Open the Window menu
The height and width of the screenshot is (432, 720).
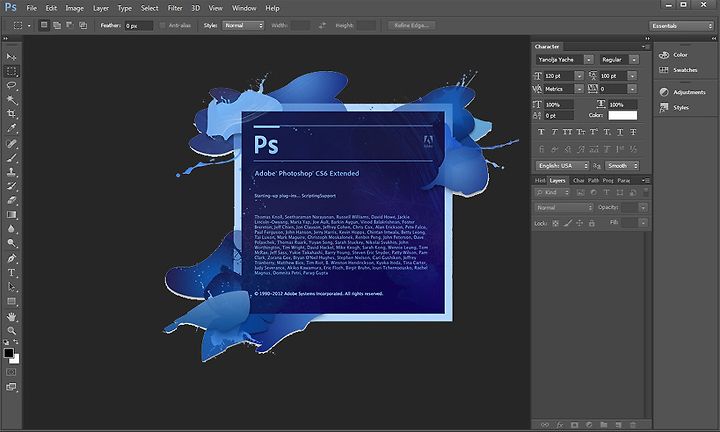pos(244,8)
